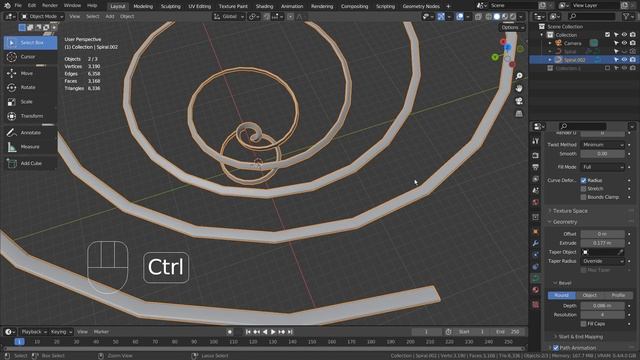This screenshot has width=640, height=360.
Task: Click the Blender logo icon
Action: click(7, 6)
